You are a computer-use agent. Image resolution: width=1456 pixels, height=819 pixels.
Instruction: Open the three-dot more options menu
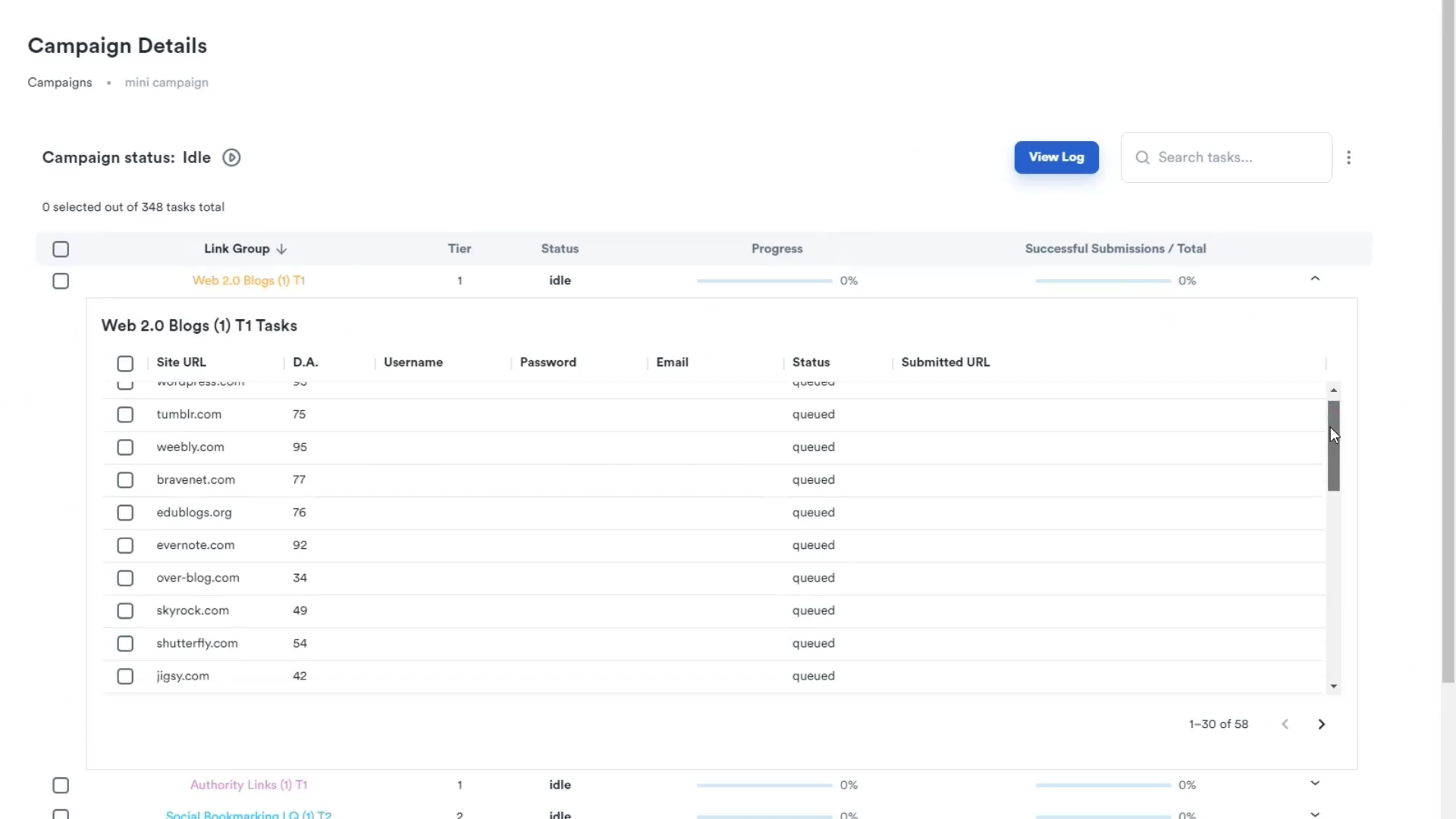[x=1348, y=158]
